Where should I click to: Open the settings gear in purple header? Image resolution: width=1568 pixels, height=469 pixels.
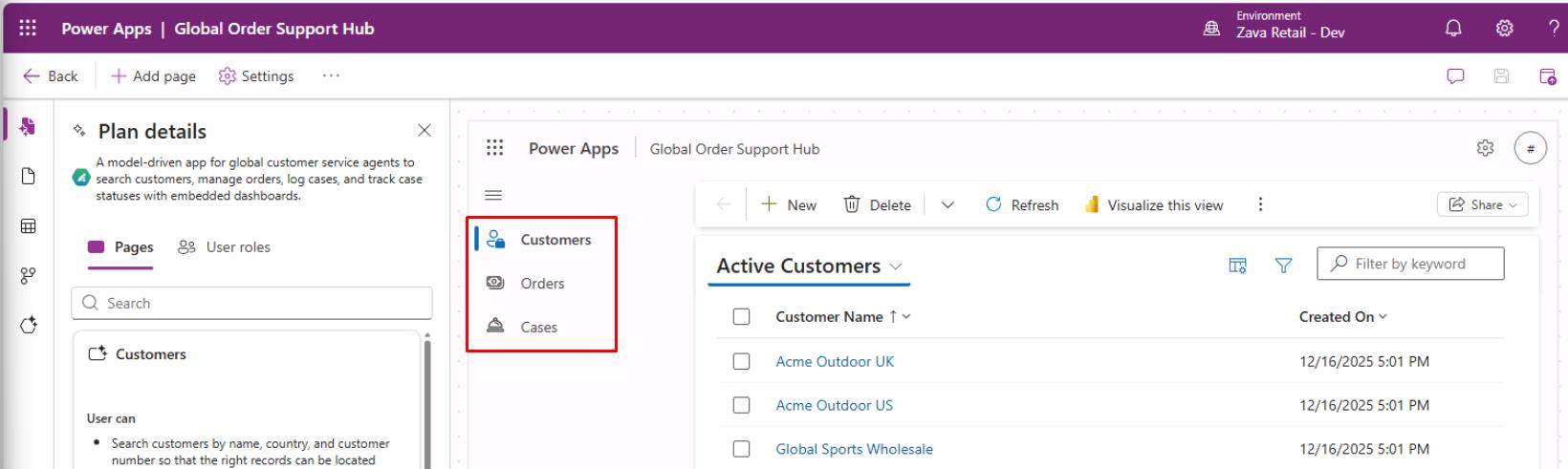(x=1504, y=29)
